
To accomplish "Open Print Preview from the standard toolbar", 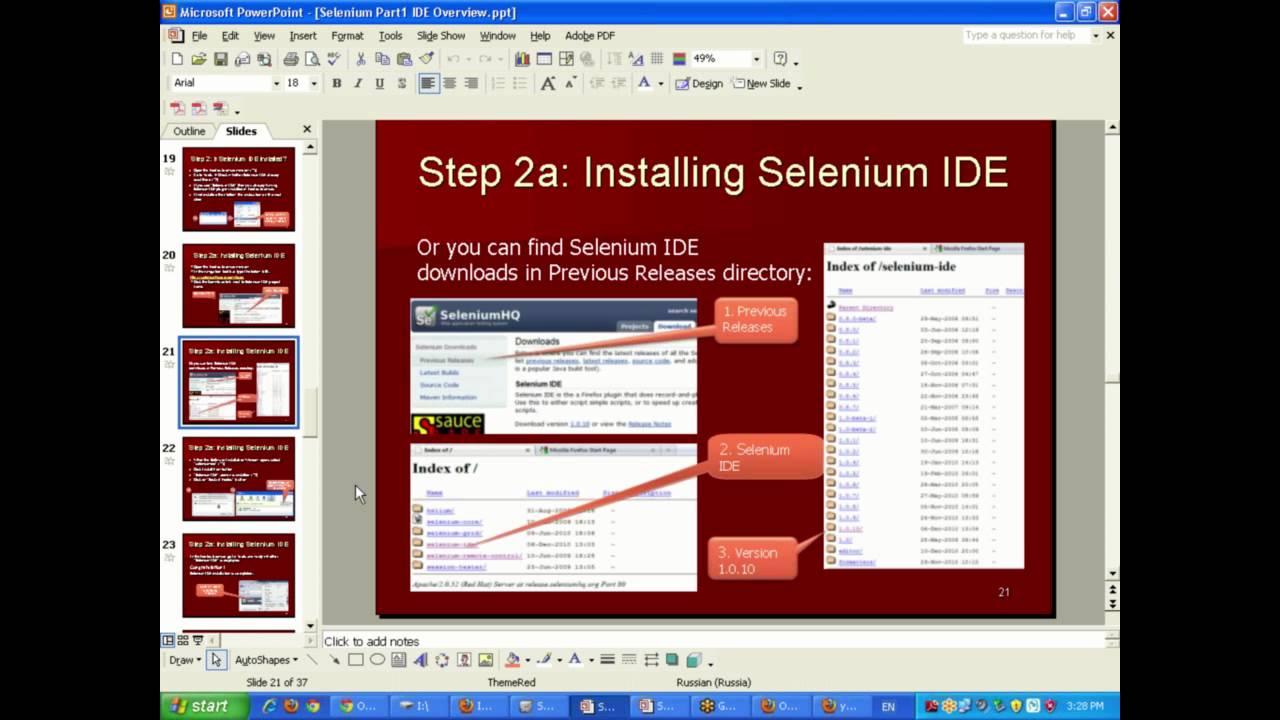I will (x=312, y=59).
